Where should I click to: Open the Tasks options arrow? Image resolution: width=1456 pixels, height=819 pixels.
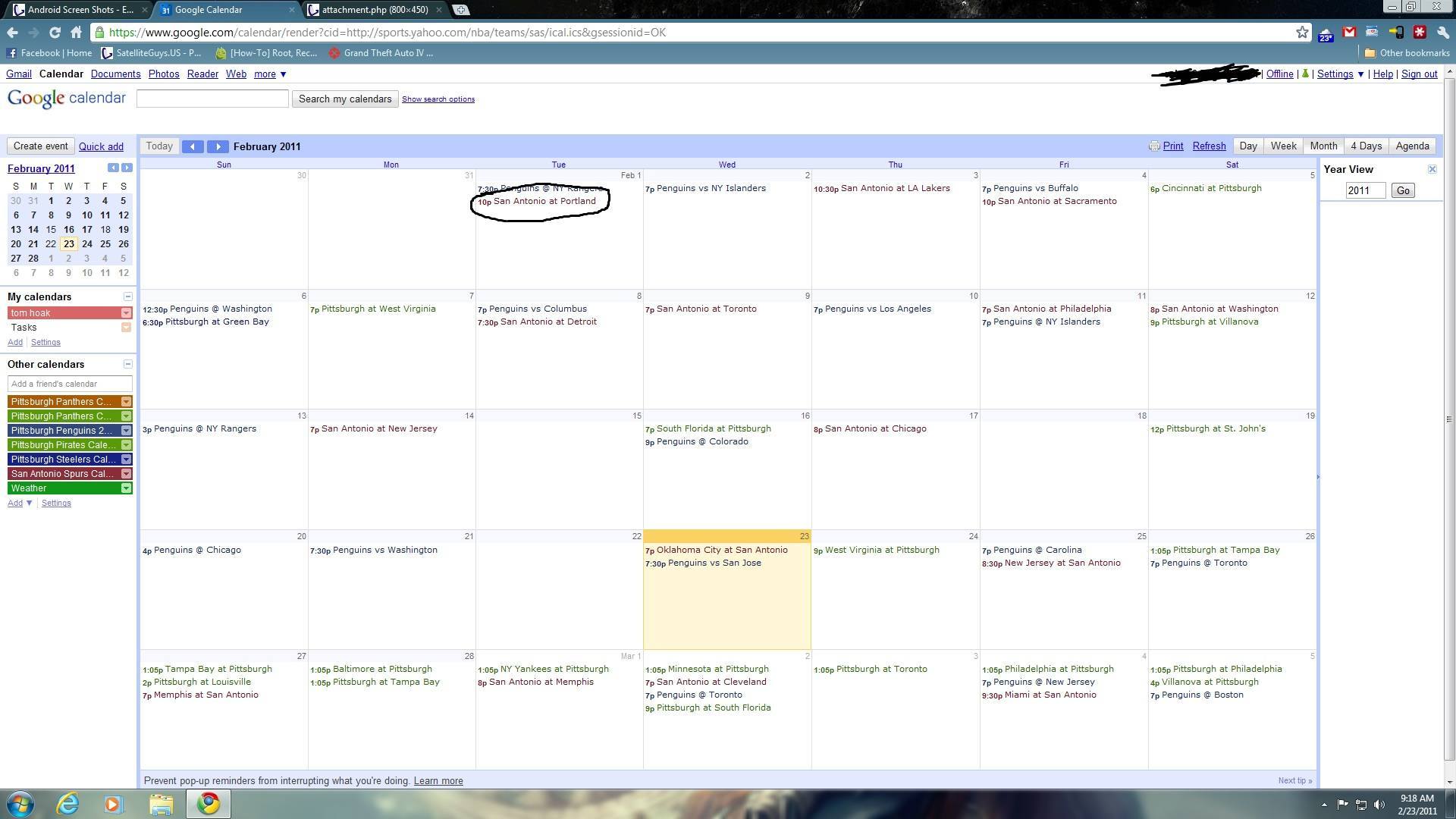(x=127, y=328)
